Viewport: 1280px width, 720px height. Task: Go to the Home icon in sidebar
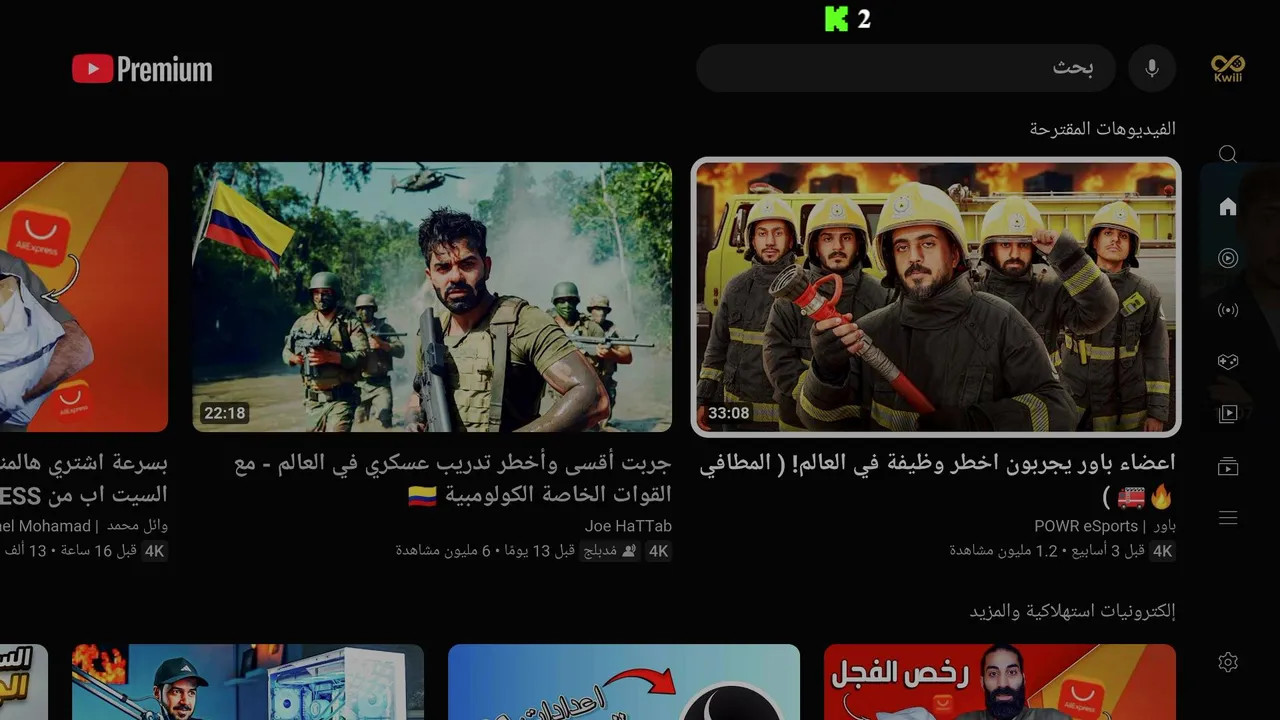(x=1228, y=207)
